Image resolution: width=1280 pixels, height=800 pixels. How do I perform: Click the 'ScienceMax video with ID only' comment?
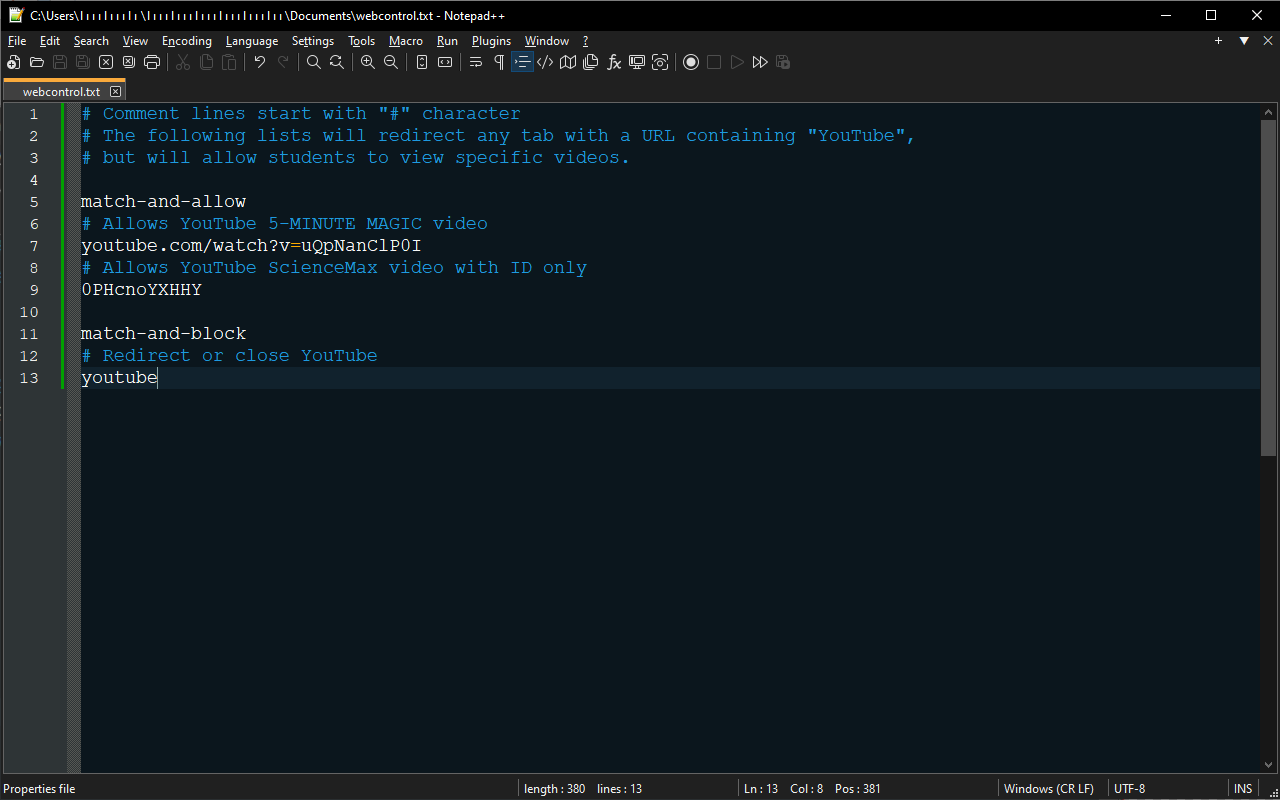pos(334,267)
